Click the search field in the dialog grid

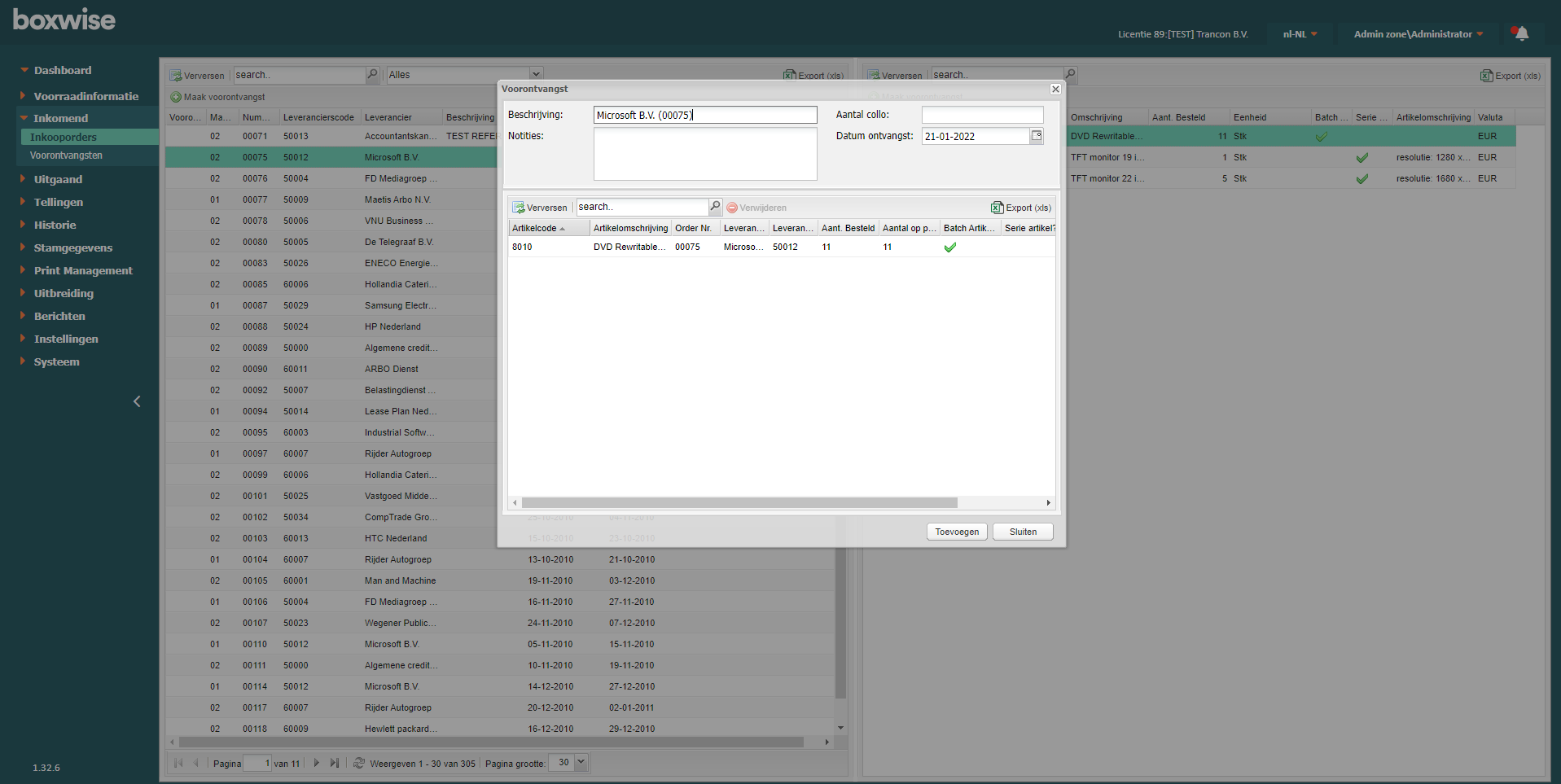click(x=642, y=207)
